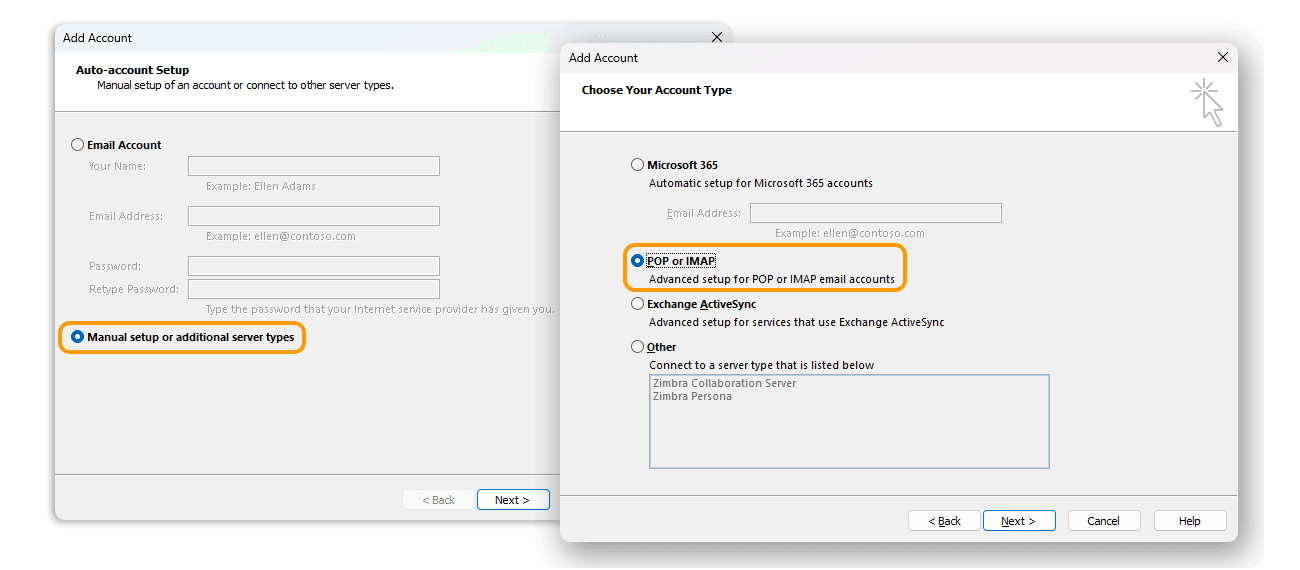Select Zimbra Collaboration Server in the list

pyautogui.click(x=725, y=383)
